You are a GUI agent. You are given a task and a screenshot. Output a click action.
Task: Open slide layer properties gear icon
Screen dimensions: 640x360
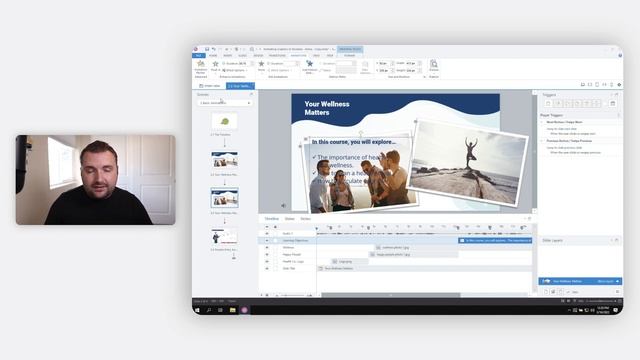(x=617, y=292)
